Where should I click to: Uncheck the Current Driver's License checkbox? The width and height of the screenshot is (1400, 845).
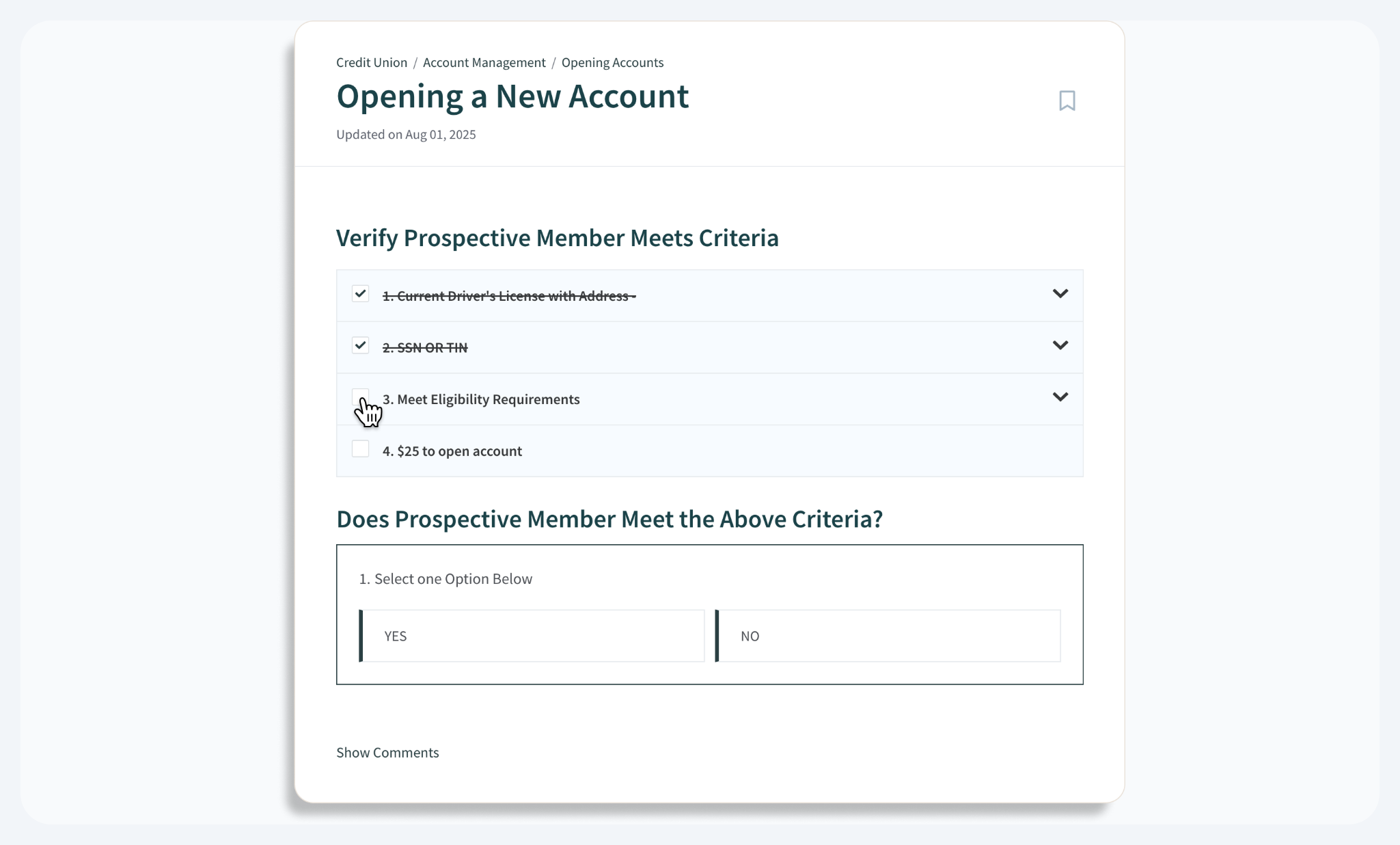[360, 294]
